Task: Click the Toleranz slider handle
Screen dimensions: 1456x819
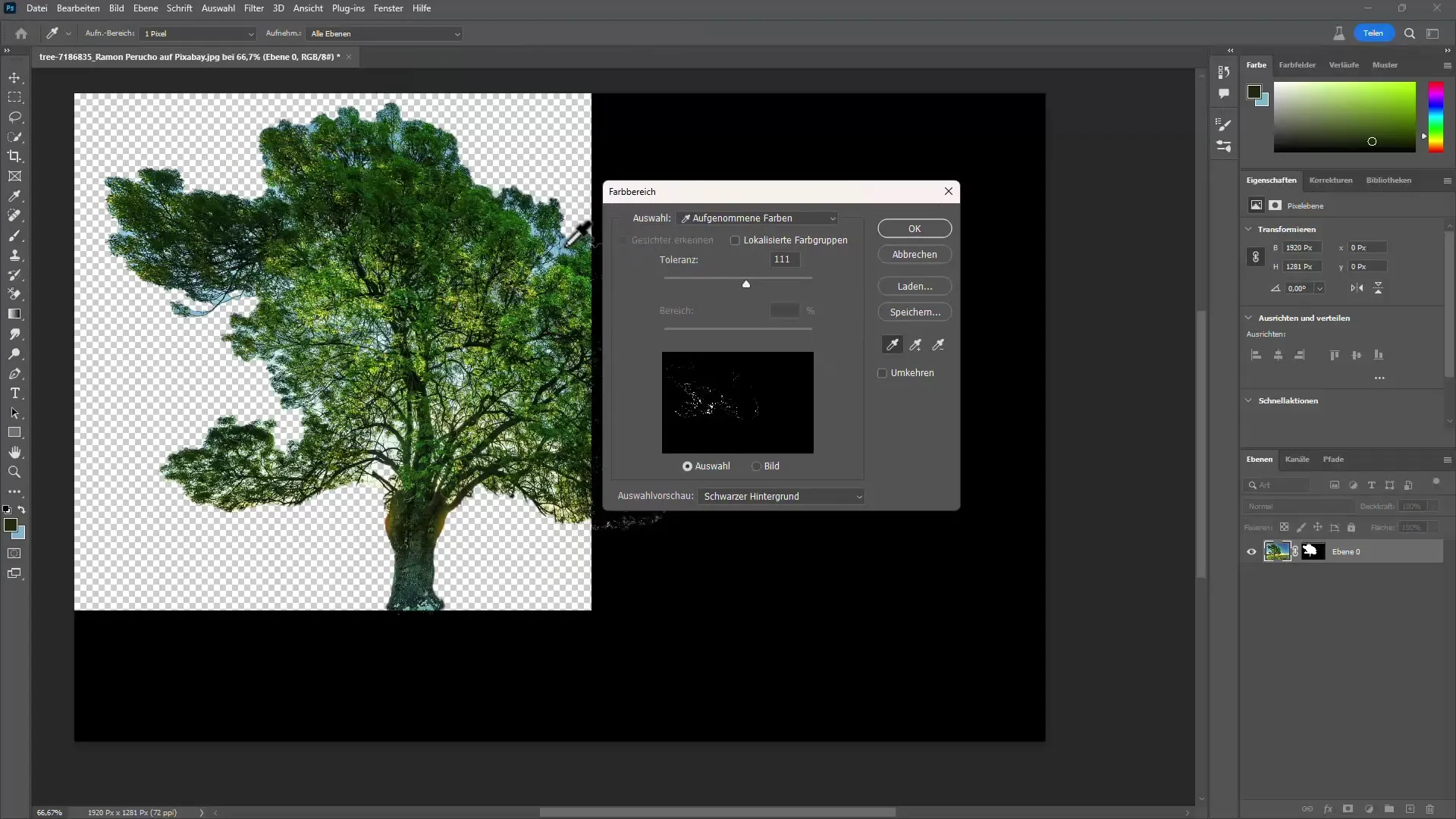Action: pos(746,284)
